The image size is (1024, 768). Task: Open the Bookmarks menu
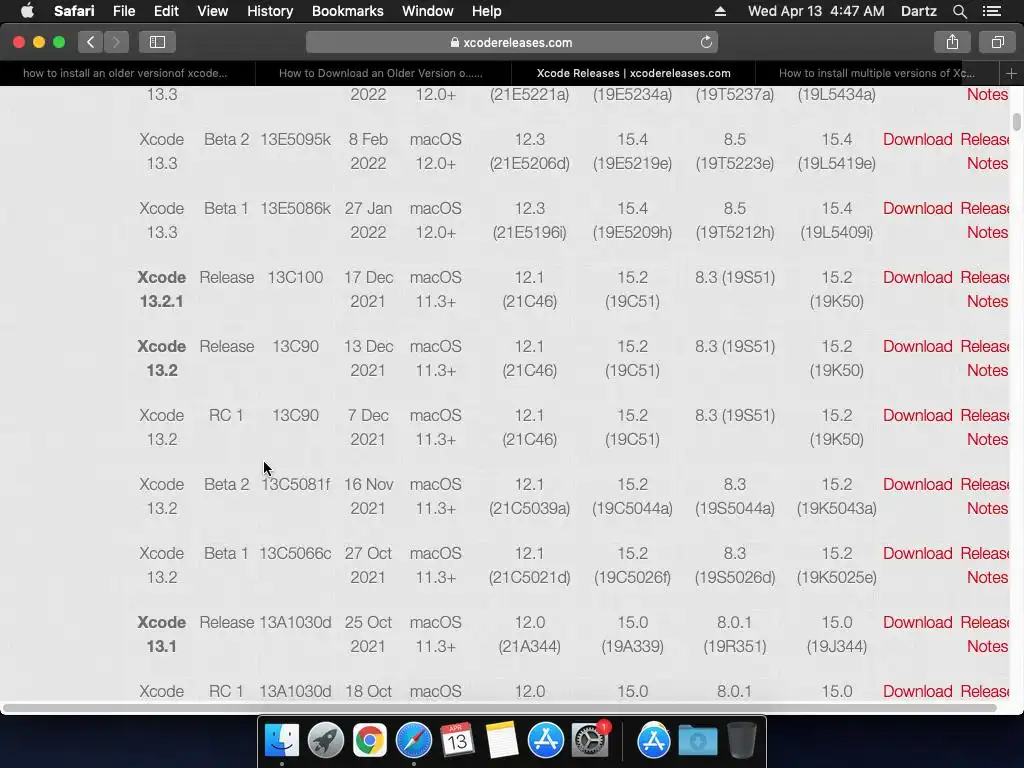347,11
